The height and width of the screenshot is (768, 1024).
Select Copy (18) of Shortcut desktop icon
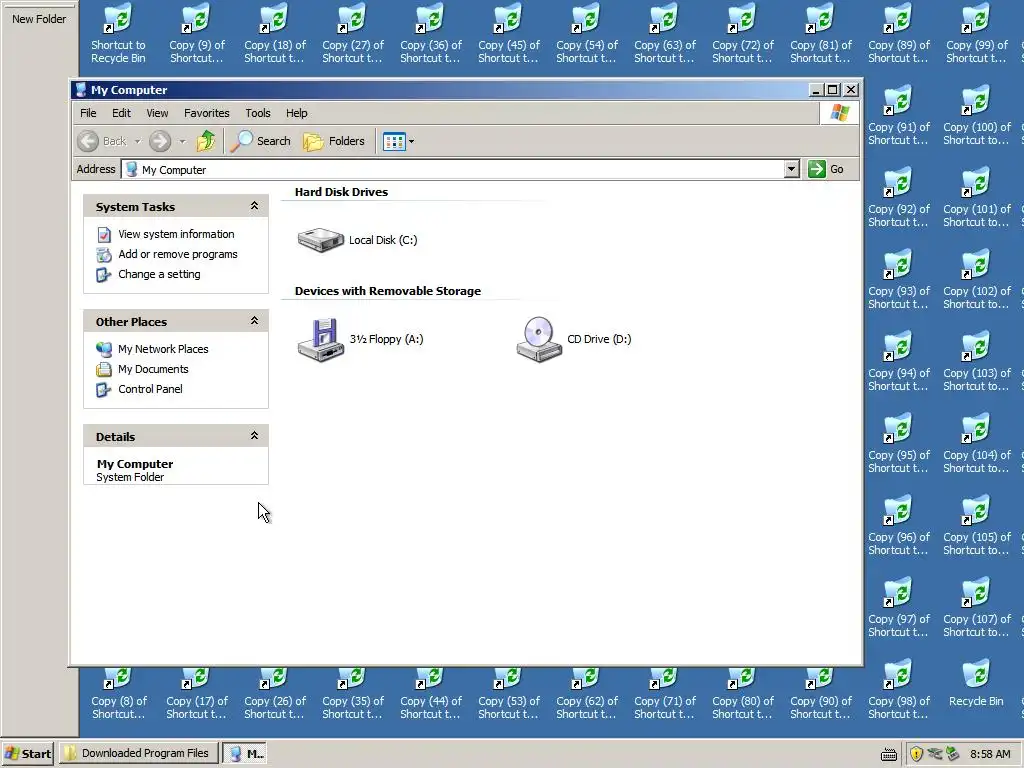pyautogui.click(x=274, y=33)
